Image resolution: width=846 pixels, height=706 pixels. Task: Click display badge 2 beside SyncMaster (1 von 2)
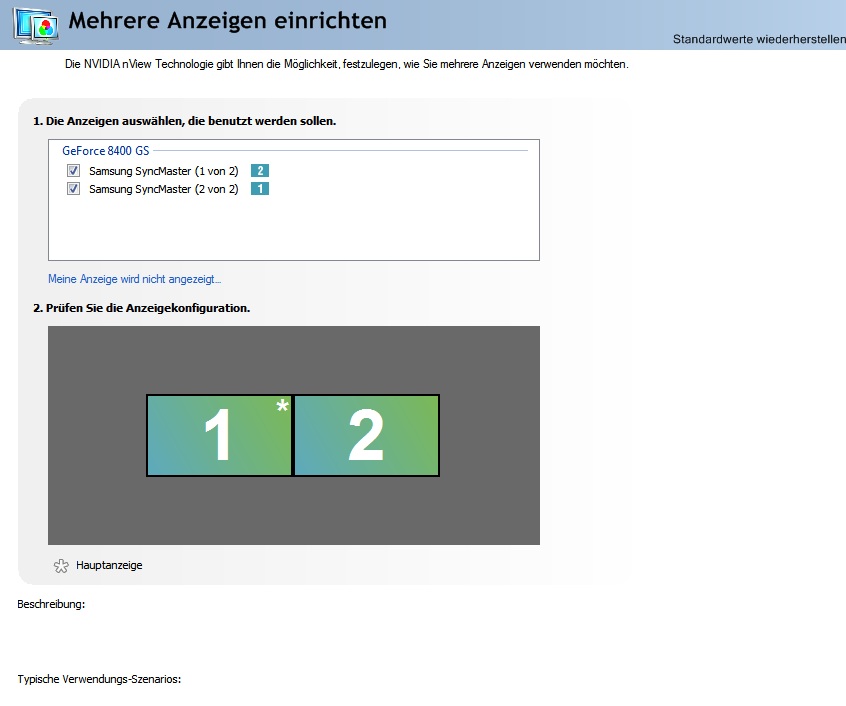point(260,171)
